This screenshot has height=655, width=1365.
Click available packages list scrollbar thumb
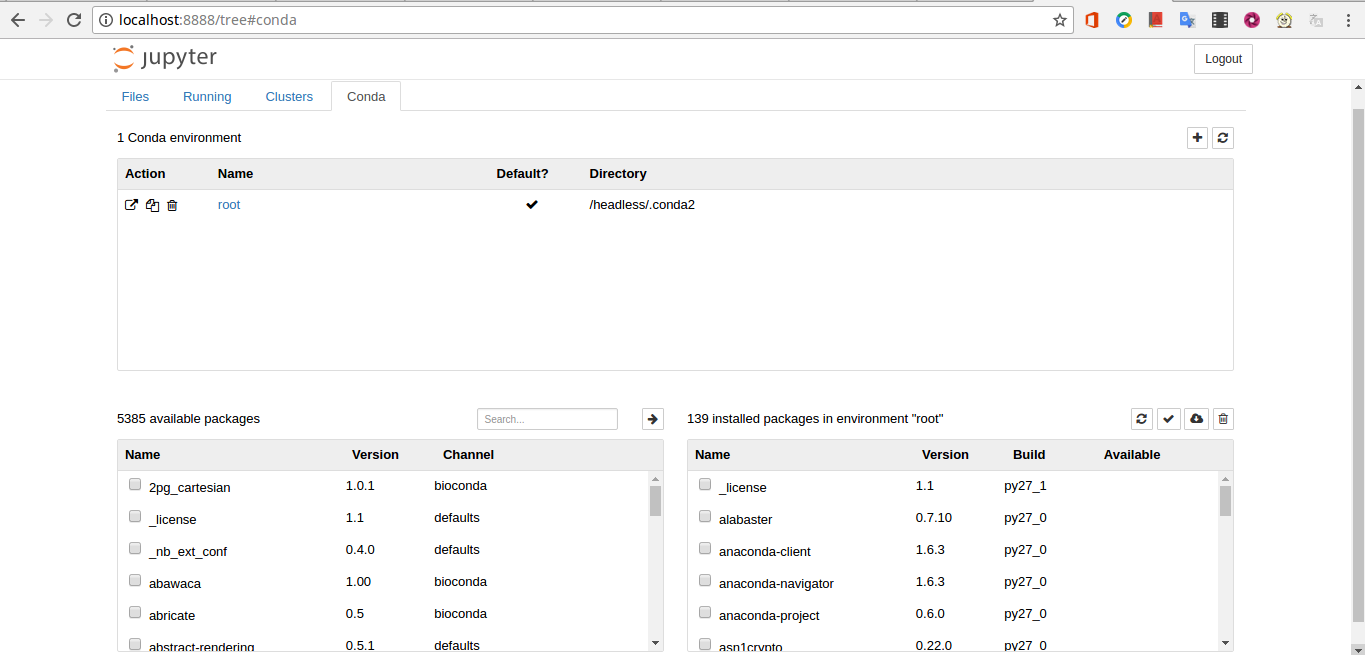coord(655,500)
